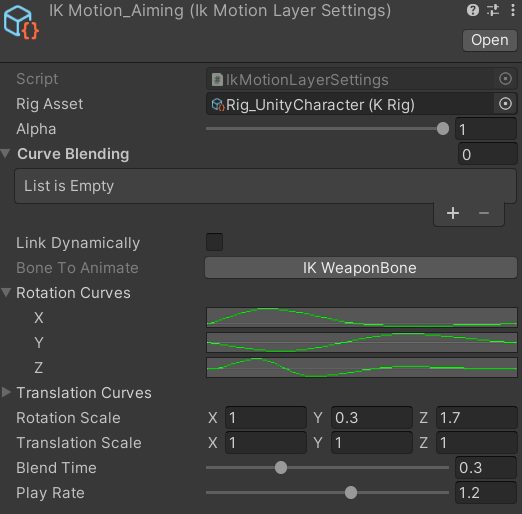Click the IkMotionLayerSettings script file icon
The height and width of the screenshot is (514, 522).
pos(217,80)
